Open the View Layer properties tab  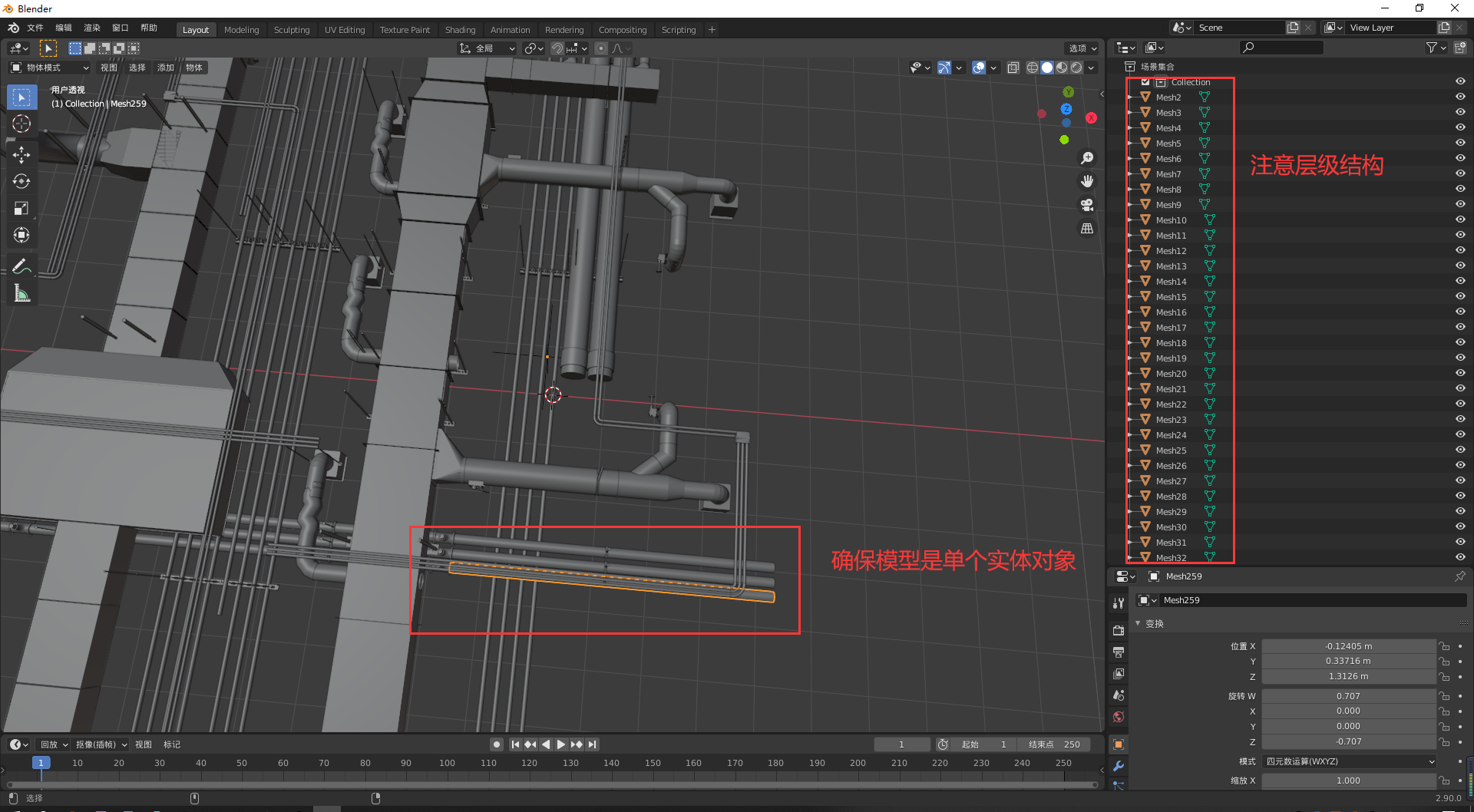(1119, 674)
